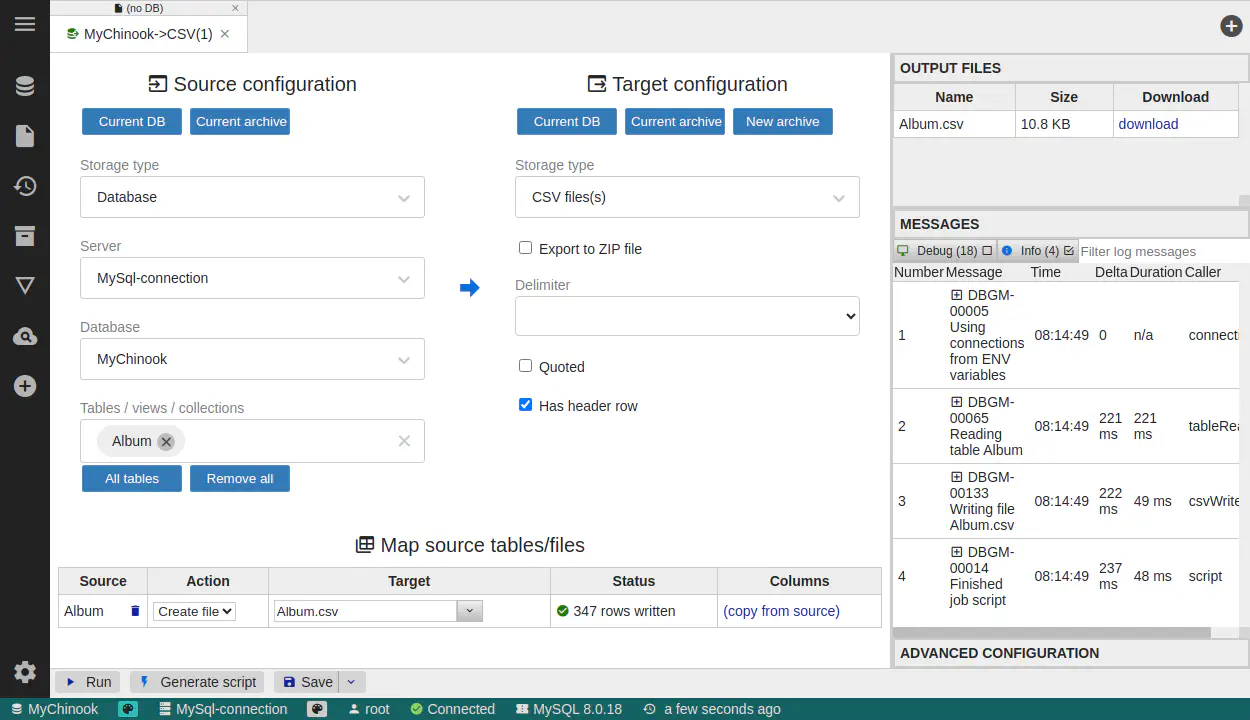Open the query history sidebar icon
This screenshot has height=720, width=1250.
(25, 186)
